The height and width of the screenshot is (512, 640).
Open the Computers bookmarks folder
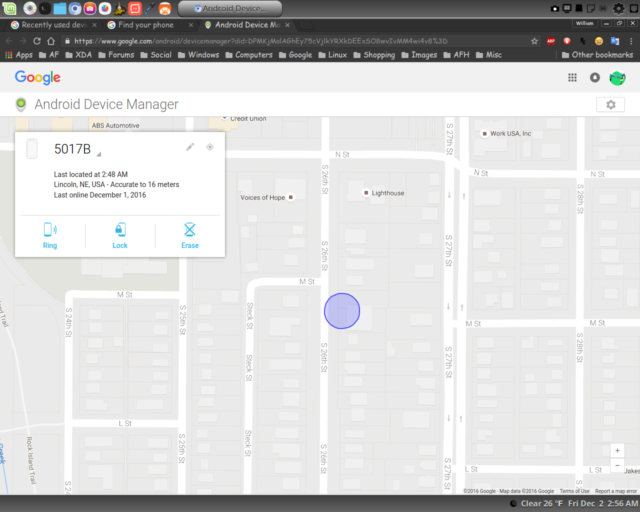coord(249,55)
